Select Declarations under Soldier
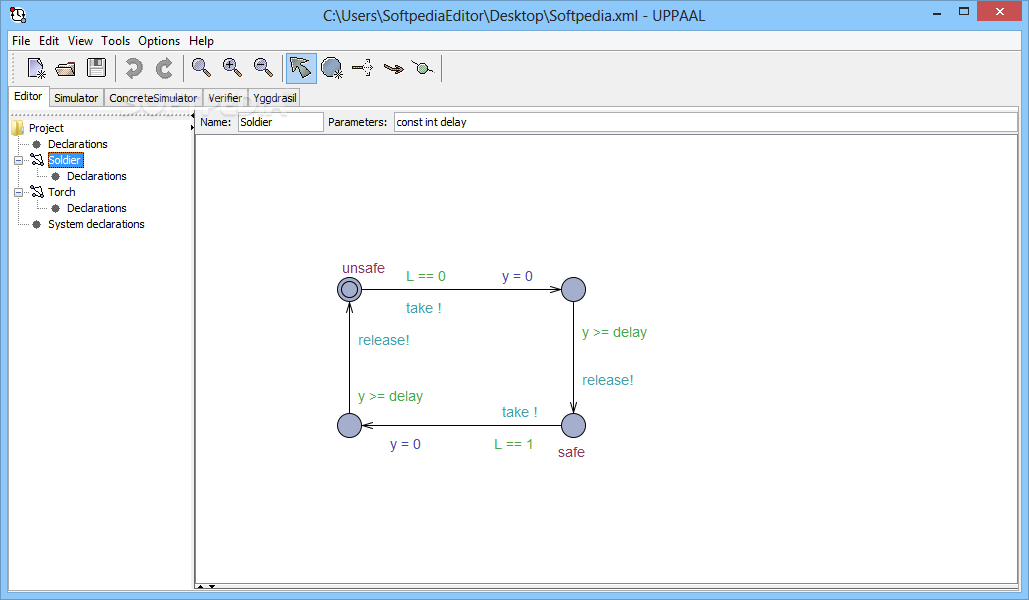The width and height of the screenshot is (1029, 600). coord(96,176)
